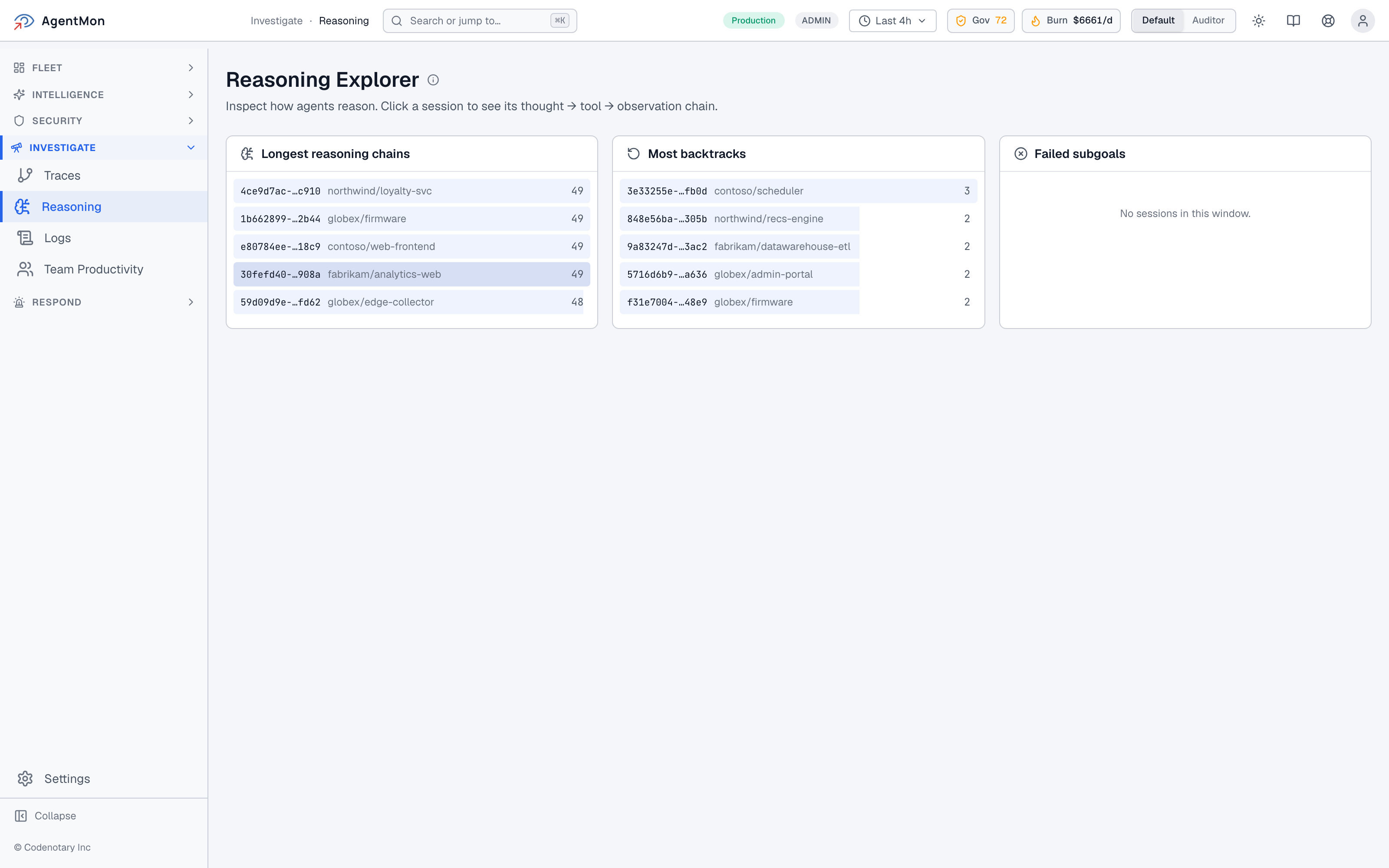Click the Logs scroll icon

tap(25, 238)
